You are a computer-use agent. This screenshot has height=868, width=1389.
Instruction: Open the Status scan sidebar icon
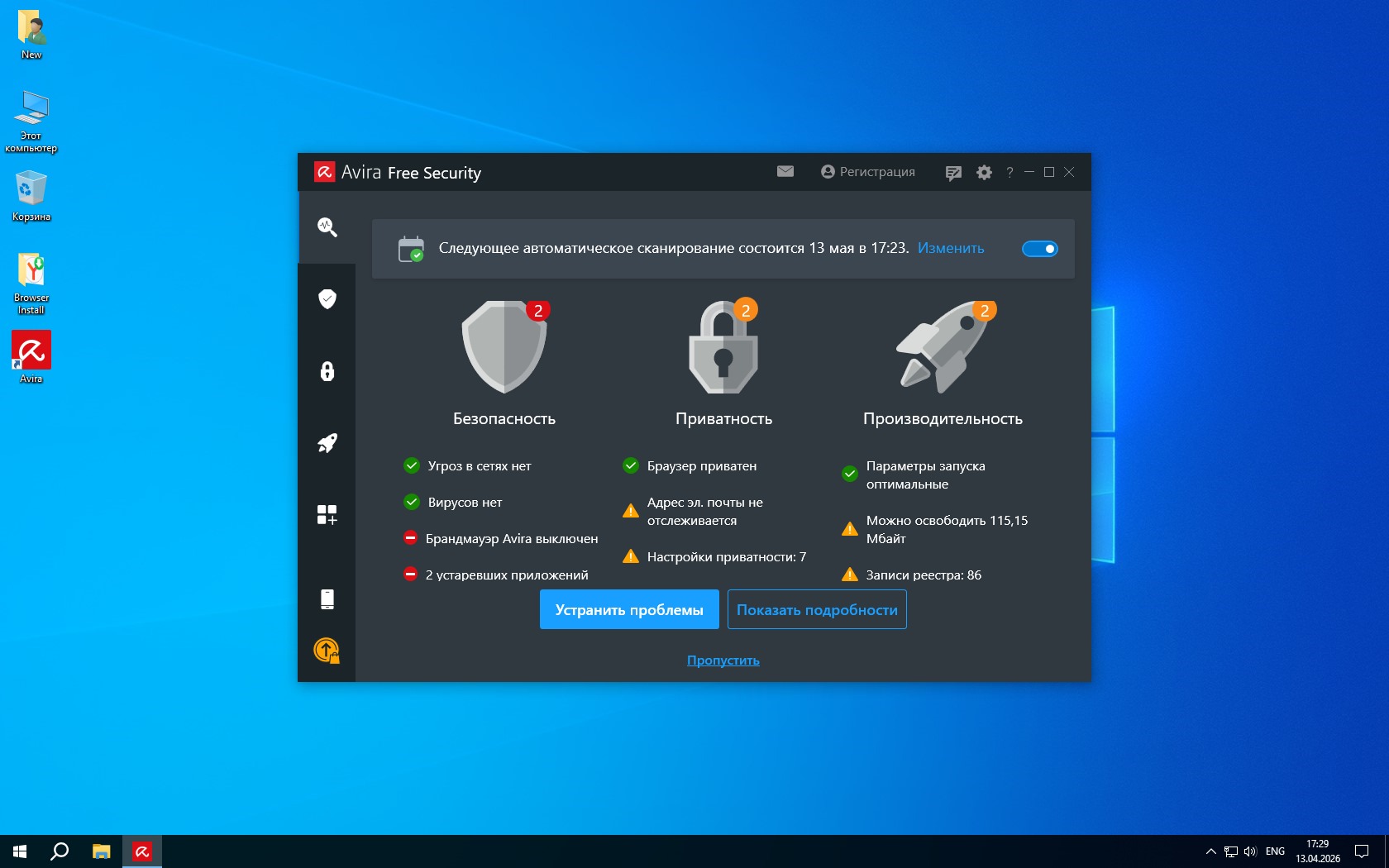pos(327,227)
